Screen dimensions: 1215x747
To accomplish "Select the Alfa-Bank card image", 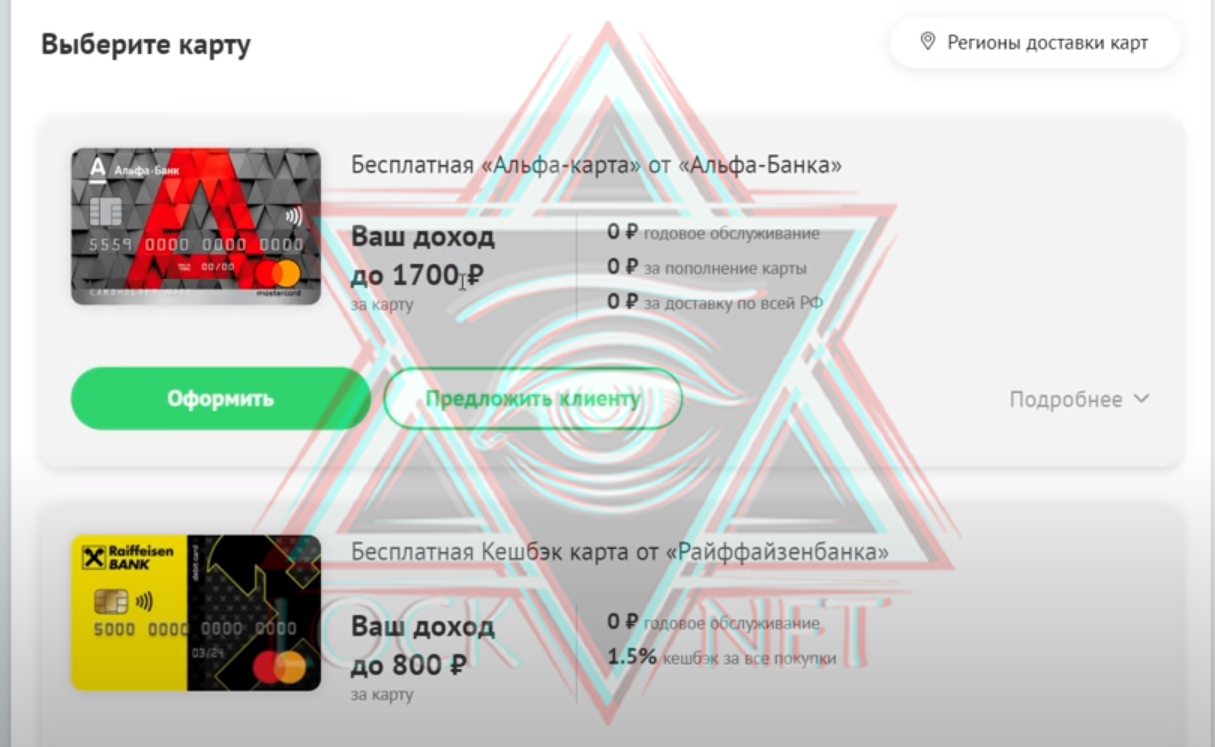I will point(196,226).
